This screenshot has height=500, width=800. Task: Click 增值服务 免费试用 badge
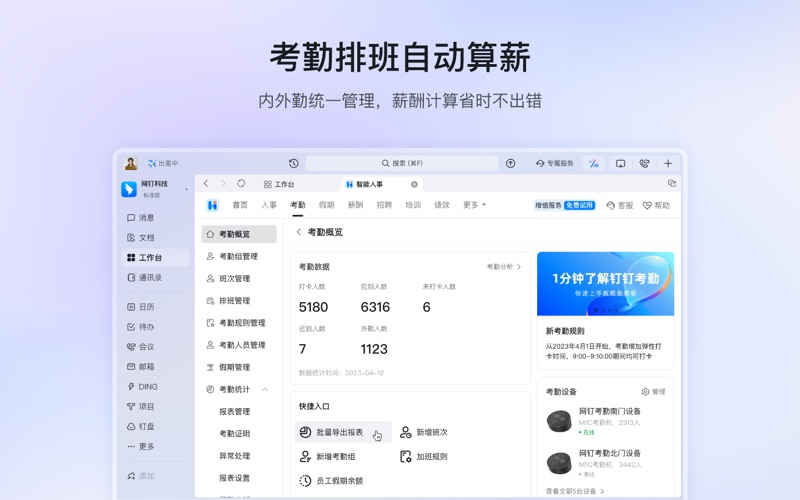click(x=564, y=205)
